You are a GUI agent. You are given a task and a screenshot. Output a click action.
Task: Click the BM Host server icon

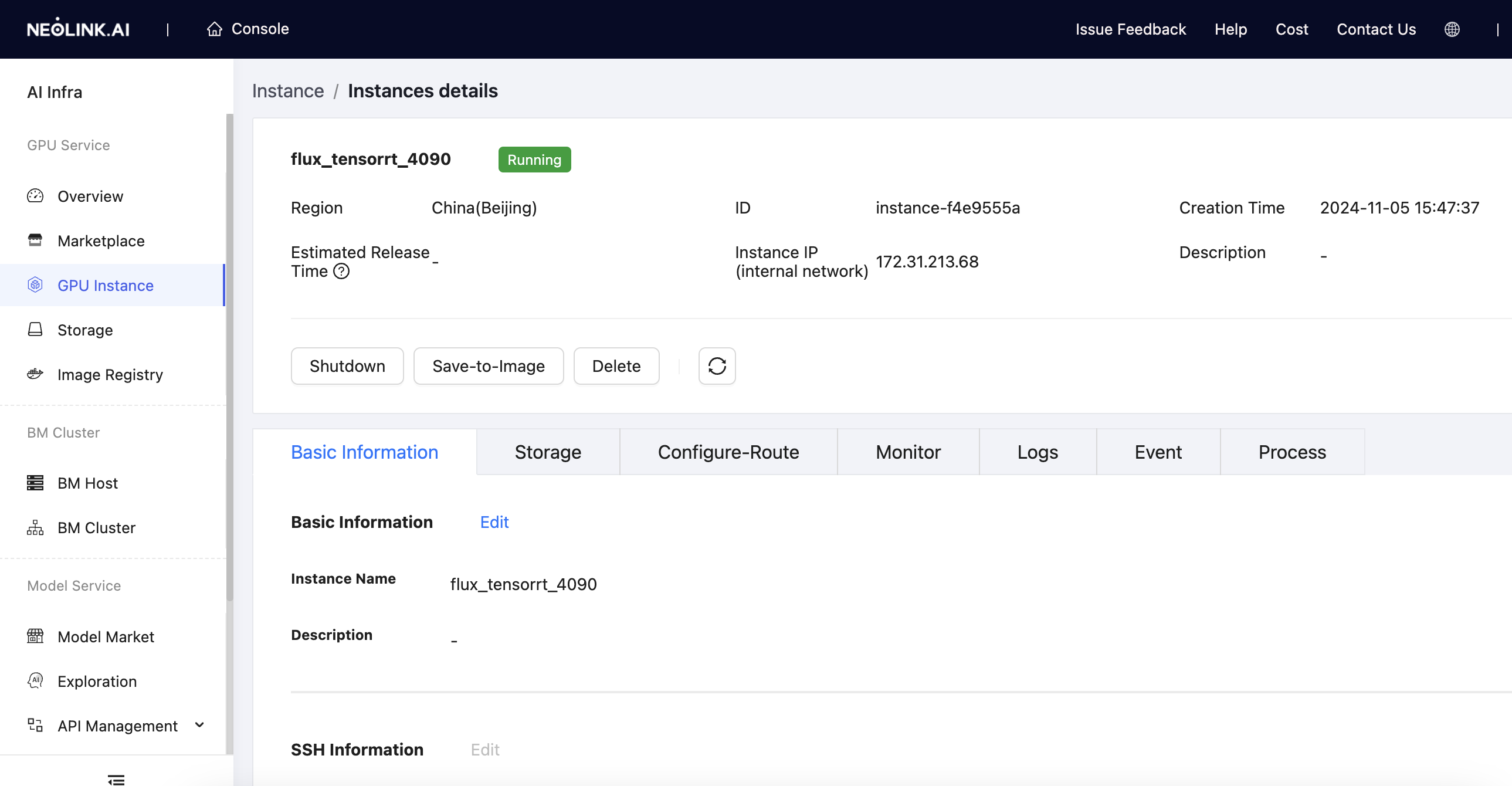point(35,483)
